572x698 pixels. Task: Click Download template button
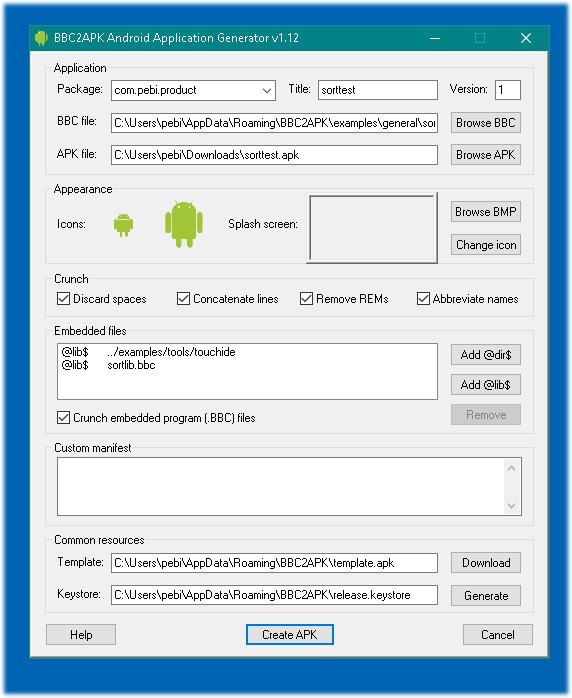tap(486, 563)
